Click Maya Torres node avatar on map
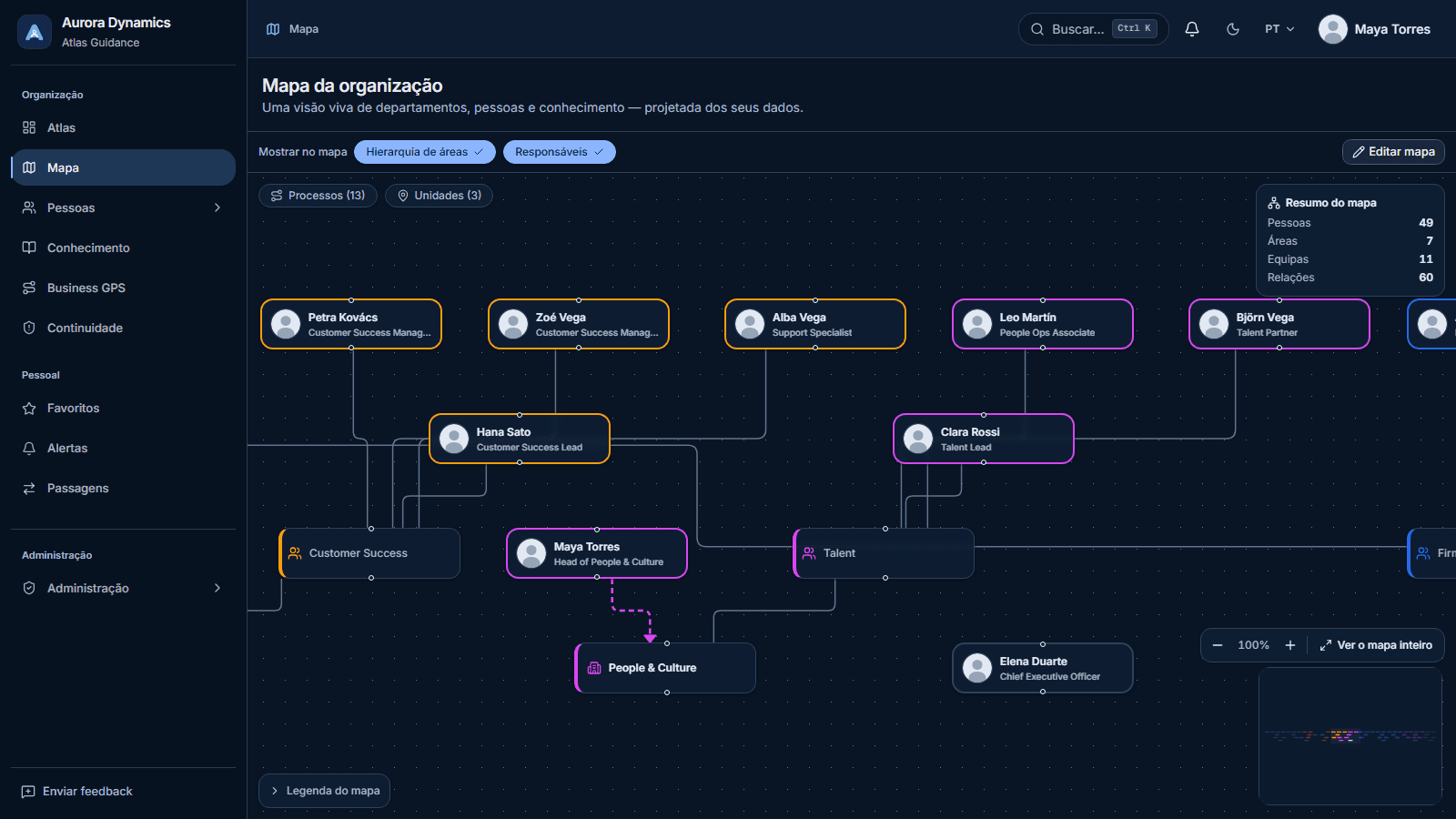The width and height of the screenshot is (1456, 819). [531, 553]
